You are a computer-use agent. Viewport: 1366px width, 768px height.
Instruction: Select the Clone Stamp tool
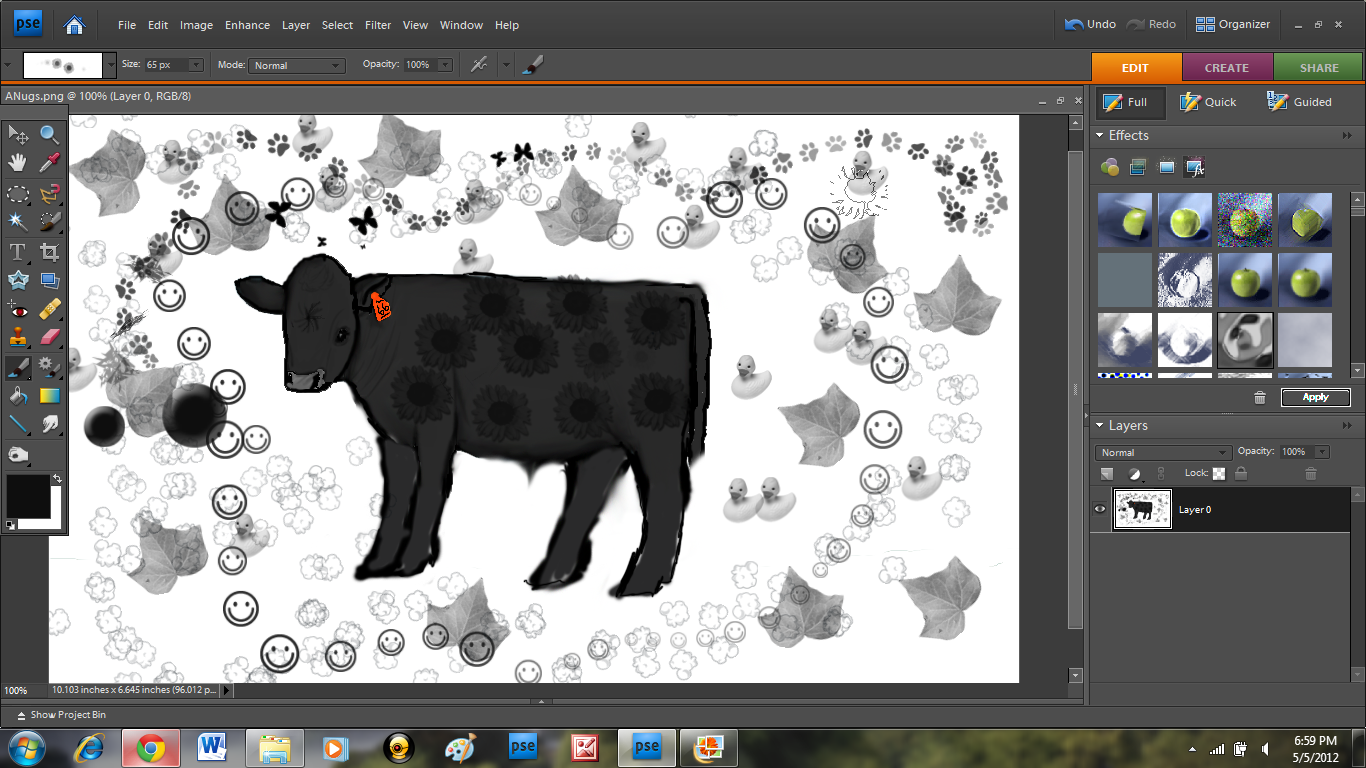(18, 337)
